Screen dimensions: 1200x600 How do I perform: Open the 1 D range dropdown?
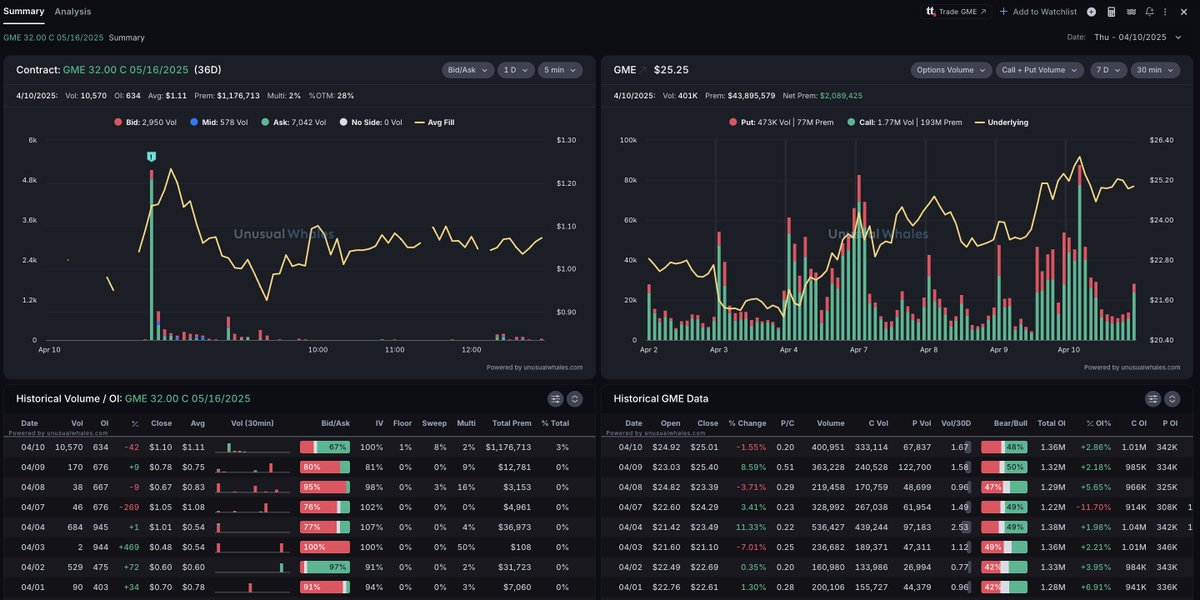click(x=516, y=70)
